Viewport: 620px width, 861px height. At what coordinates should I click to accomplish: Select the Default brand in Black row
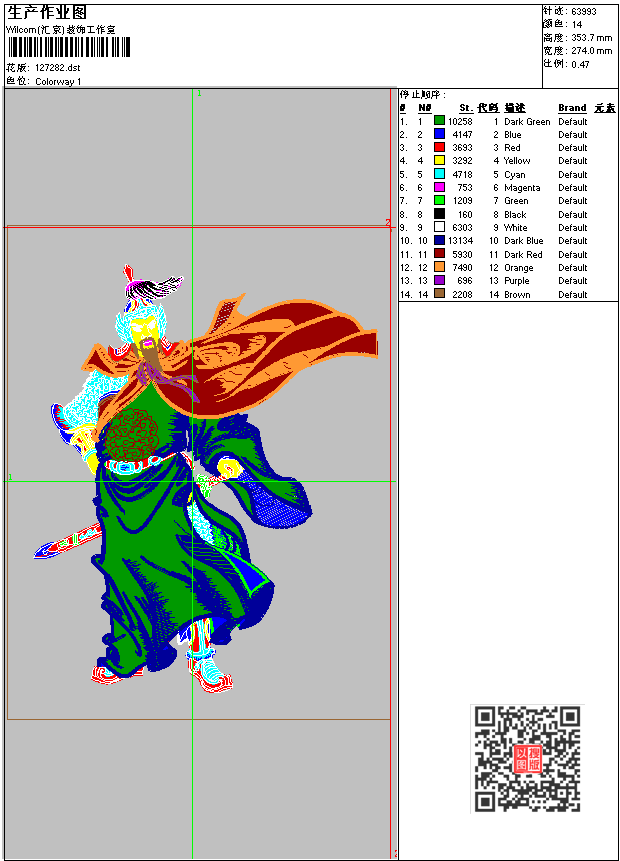click(x=572, y=215)
